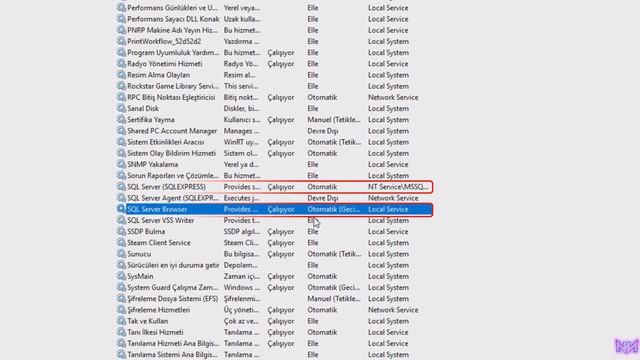640x360 pixels.
Task: Select the Tanılama Hizmeti Ana Bilgis... name
Action: [173, 343]
